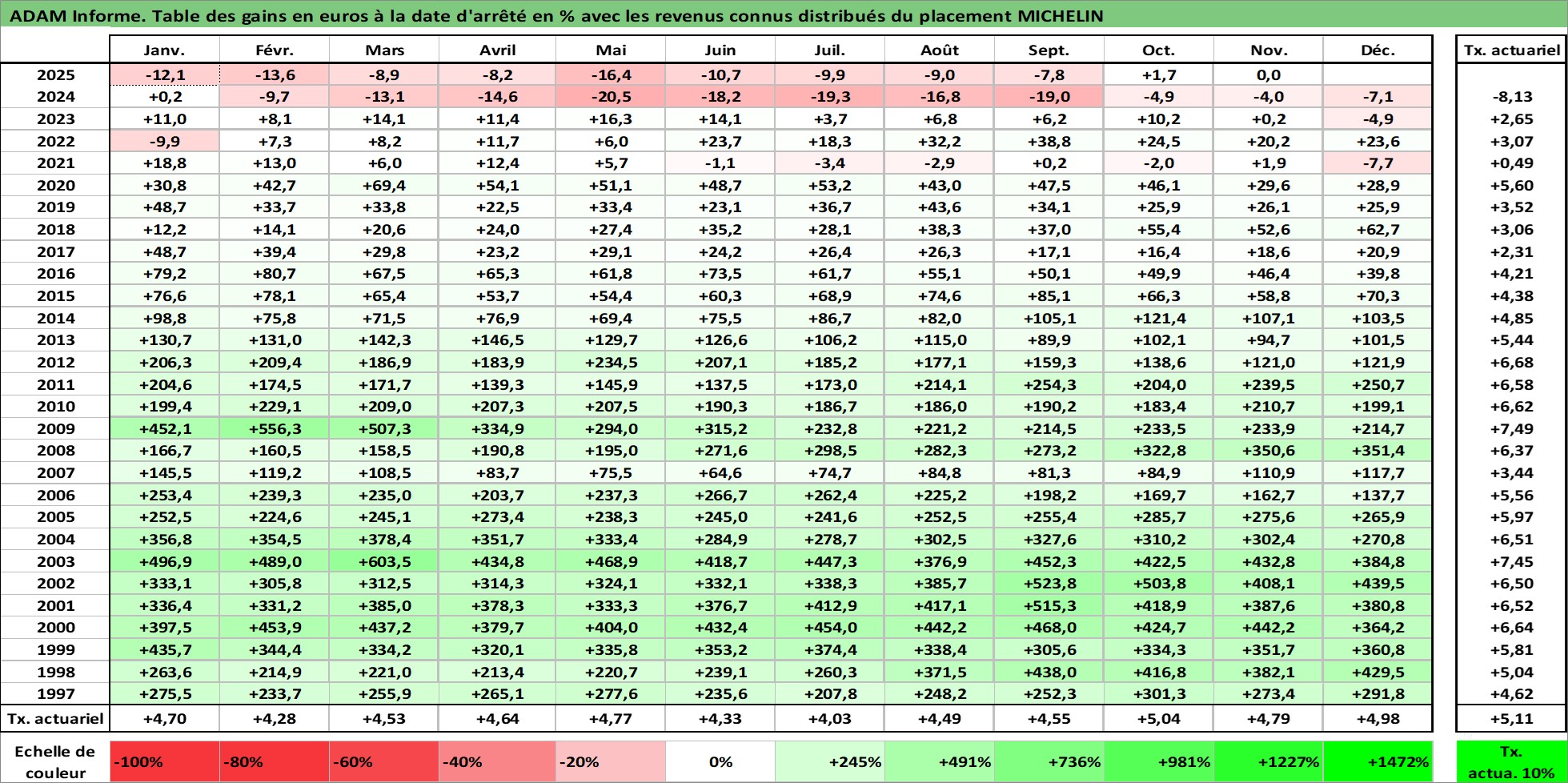Click the '+523,8' cell for September 2002
The width and height of the screenshot is (1568, 783).
coord(1049,584)
